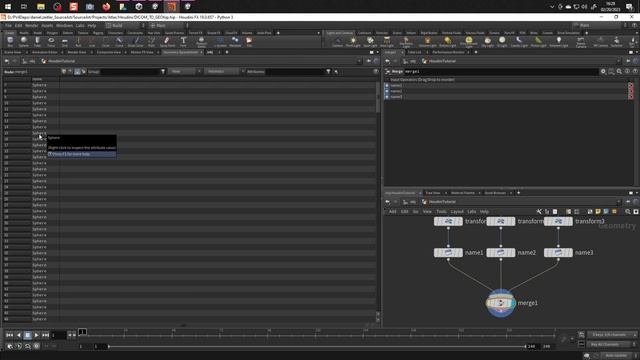Click the Group input field in spreadsheet
The height and width of the screenshot is (360, 640).
130,71
